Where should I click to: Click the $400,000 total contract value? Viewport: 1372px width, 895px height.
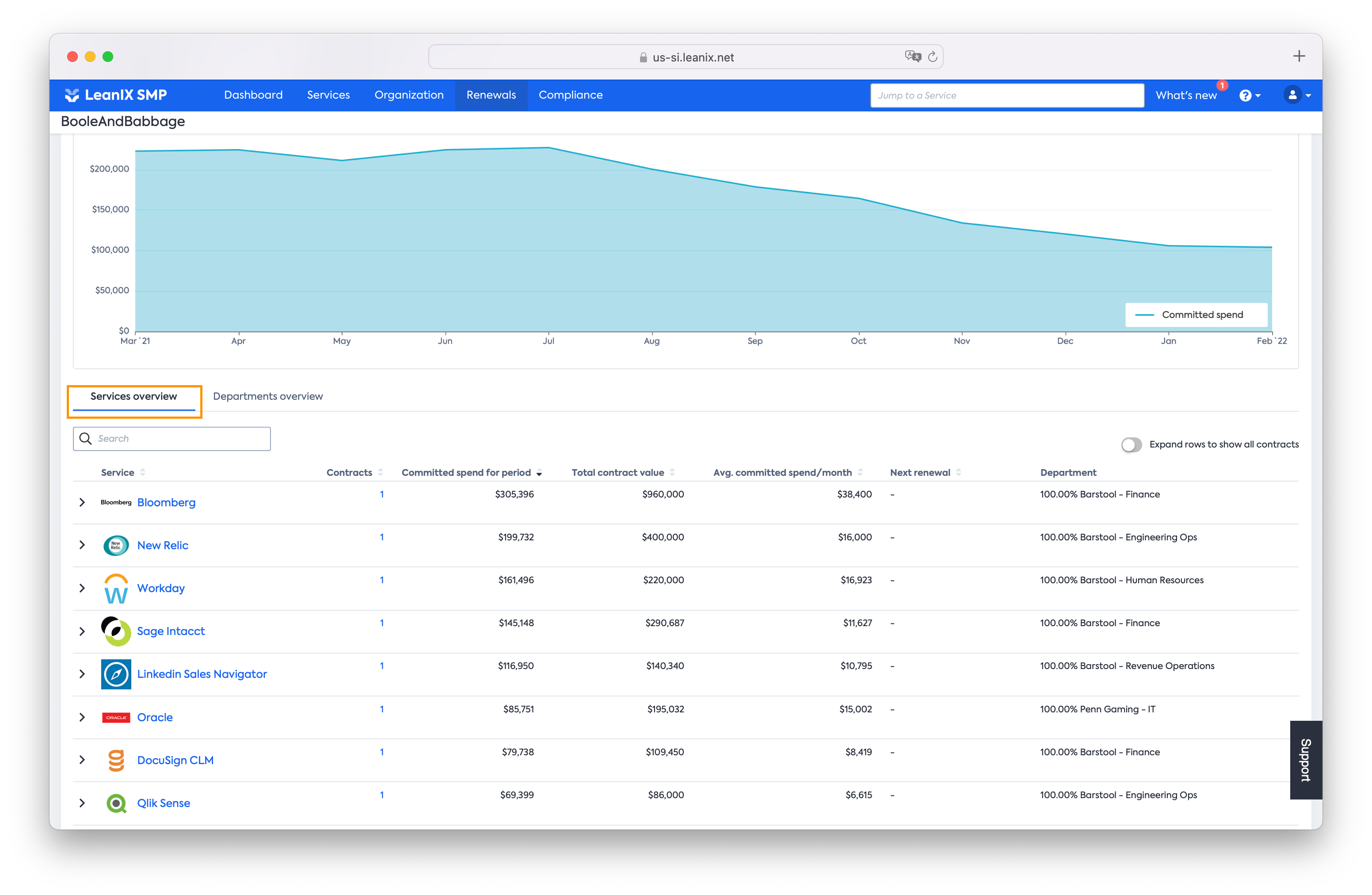click(x=663, y=537)
